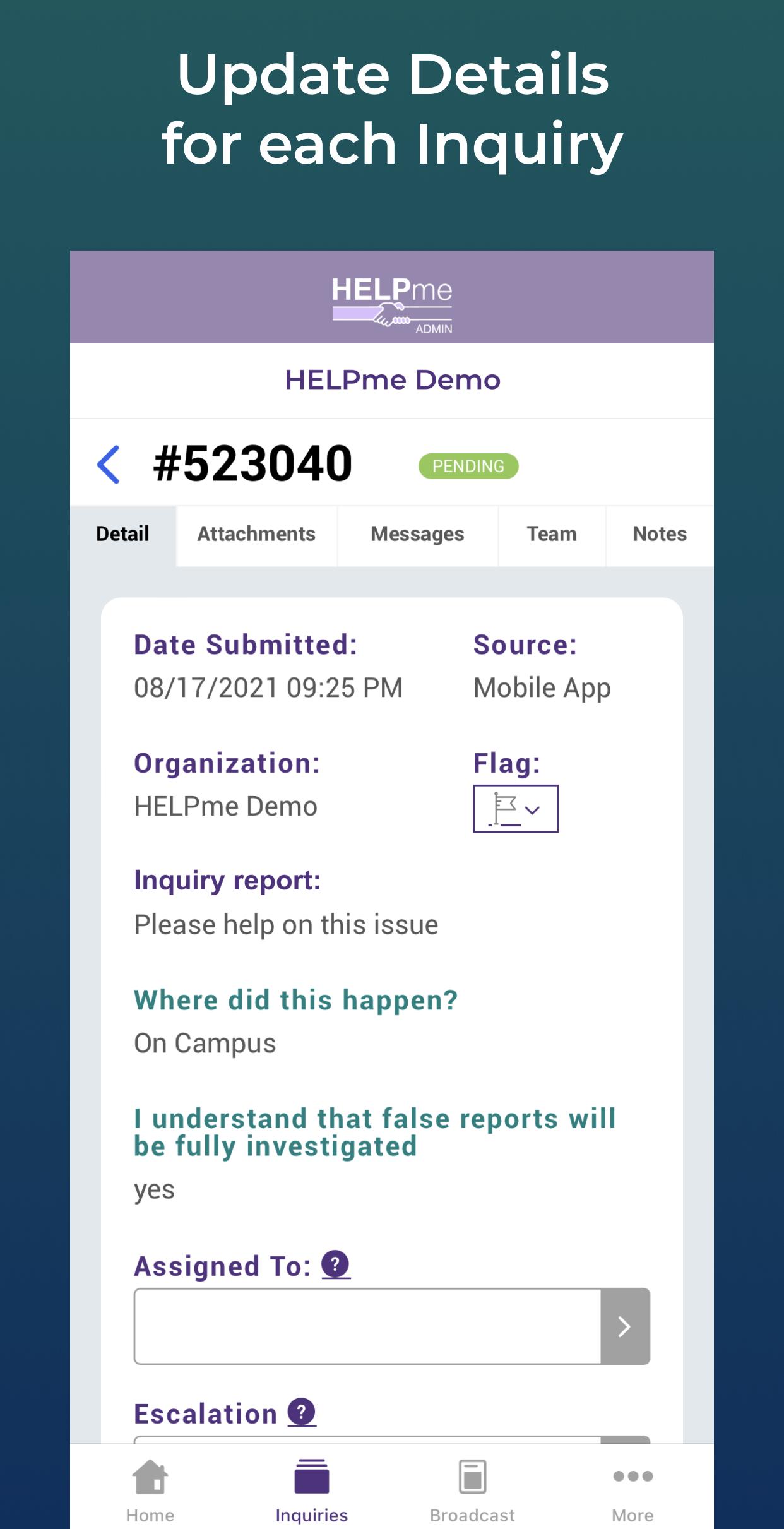Switch to the Attachments tab
The width and height of the screenshot is (784, 1529).
tap(256, 534)
